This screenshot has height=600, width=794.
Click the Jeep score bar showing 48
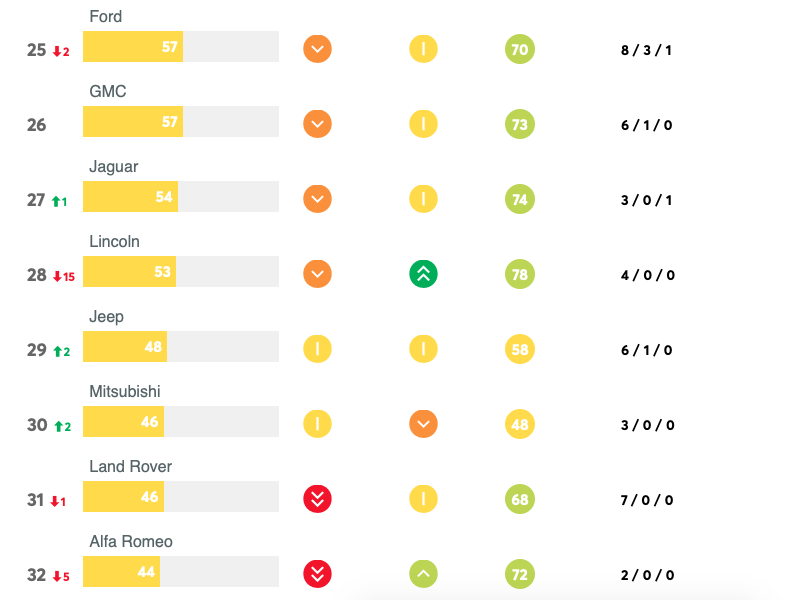pos(180,347)
